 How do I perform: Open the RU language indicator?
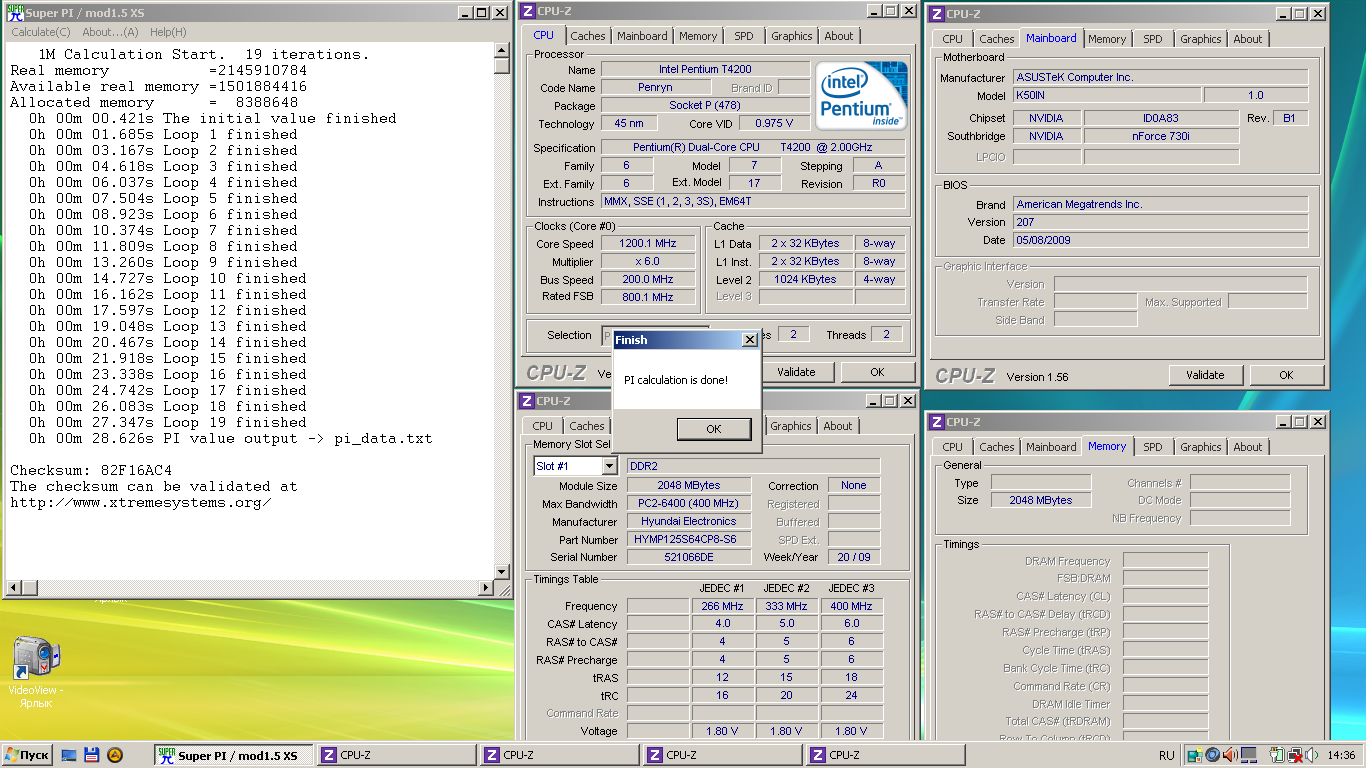coord(1166,755)
